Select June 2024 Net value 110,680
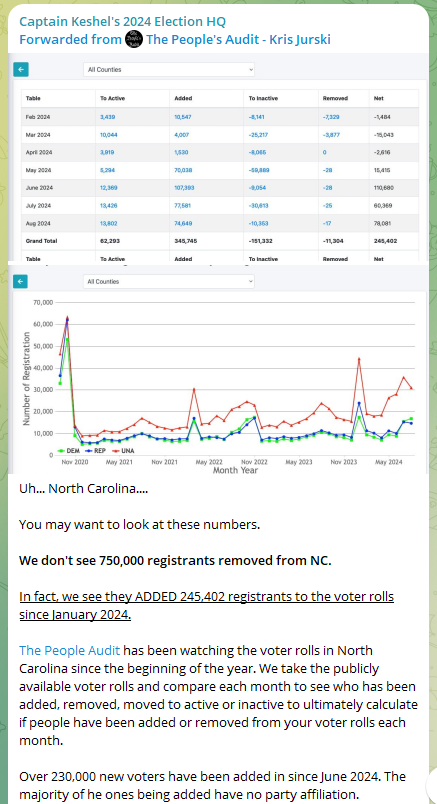This screenshot has width=437, height=804. [384, 188]
